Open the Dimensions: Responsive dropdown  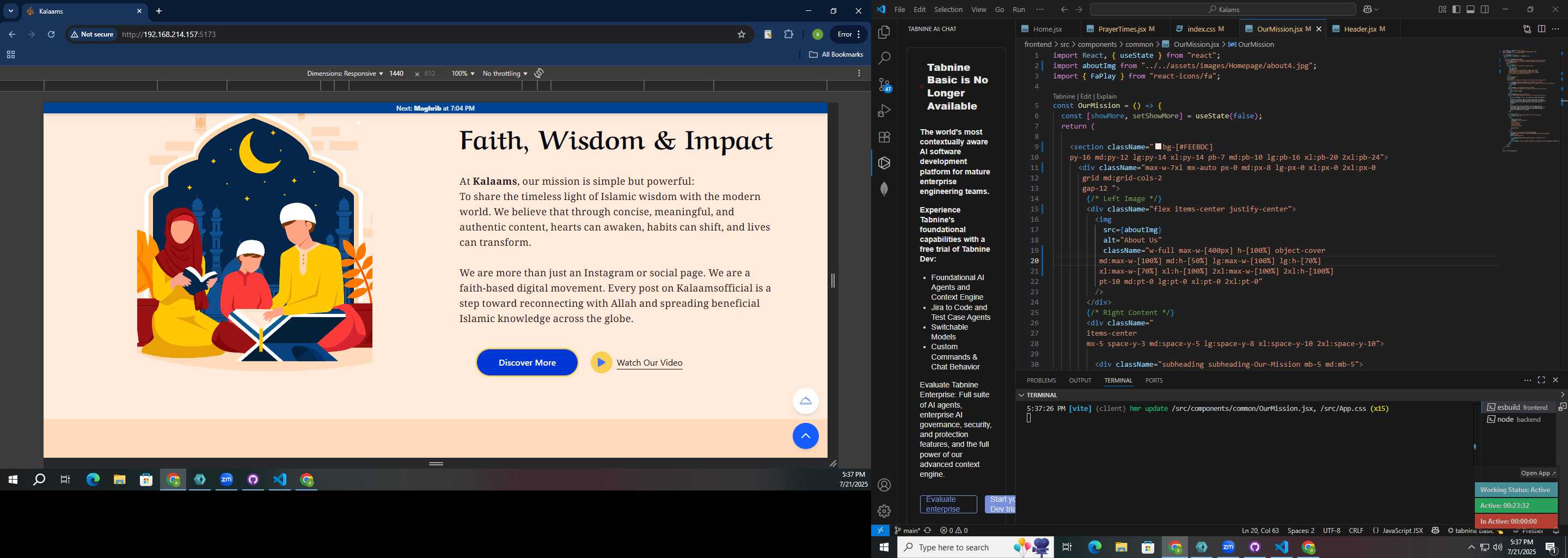(345, 73)
